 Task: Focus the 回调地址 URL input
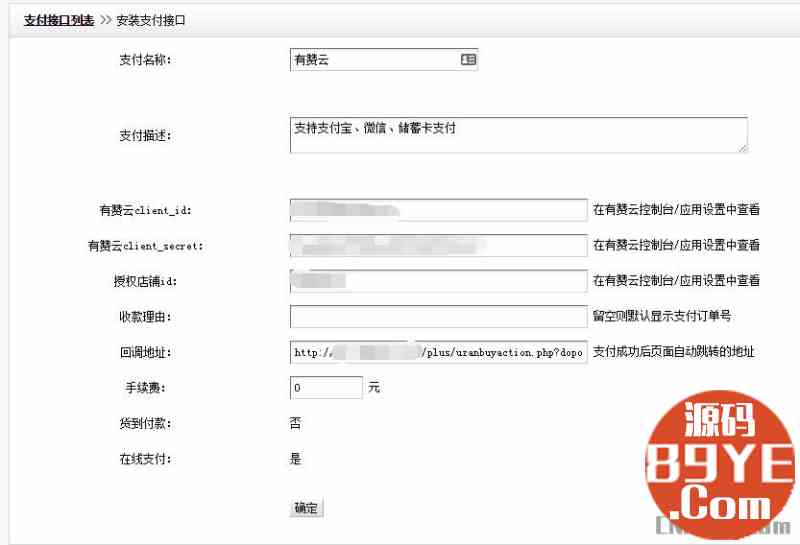tap(438, 352)
